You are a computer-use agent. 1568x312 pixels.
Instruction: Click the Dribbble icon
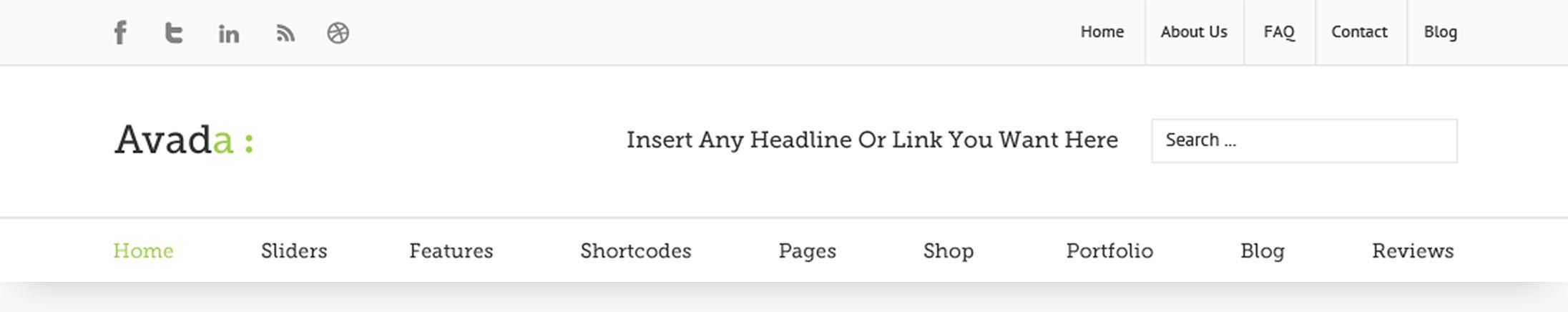[338, 33]
